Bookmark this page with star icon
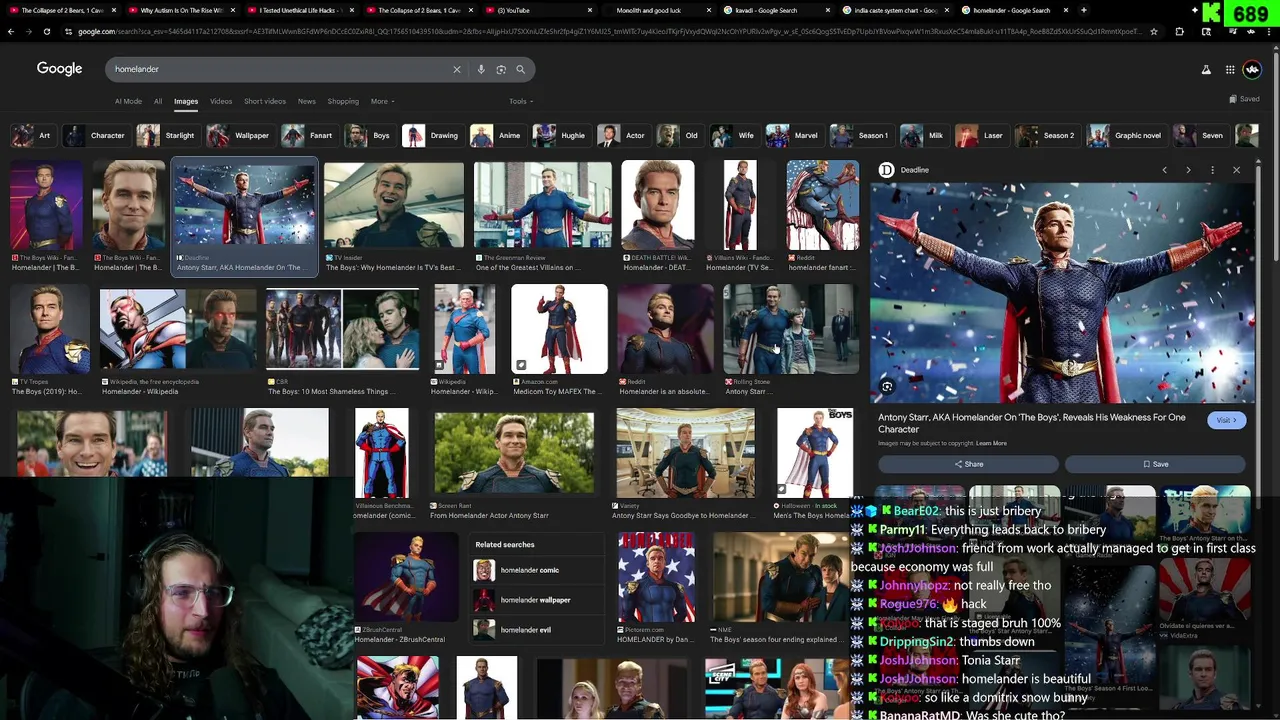 click(1154, 31)
